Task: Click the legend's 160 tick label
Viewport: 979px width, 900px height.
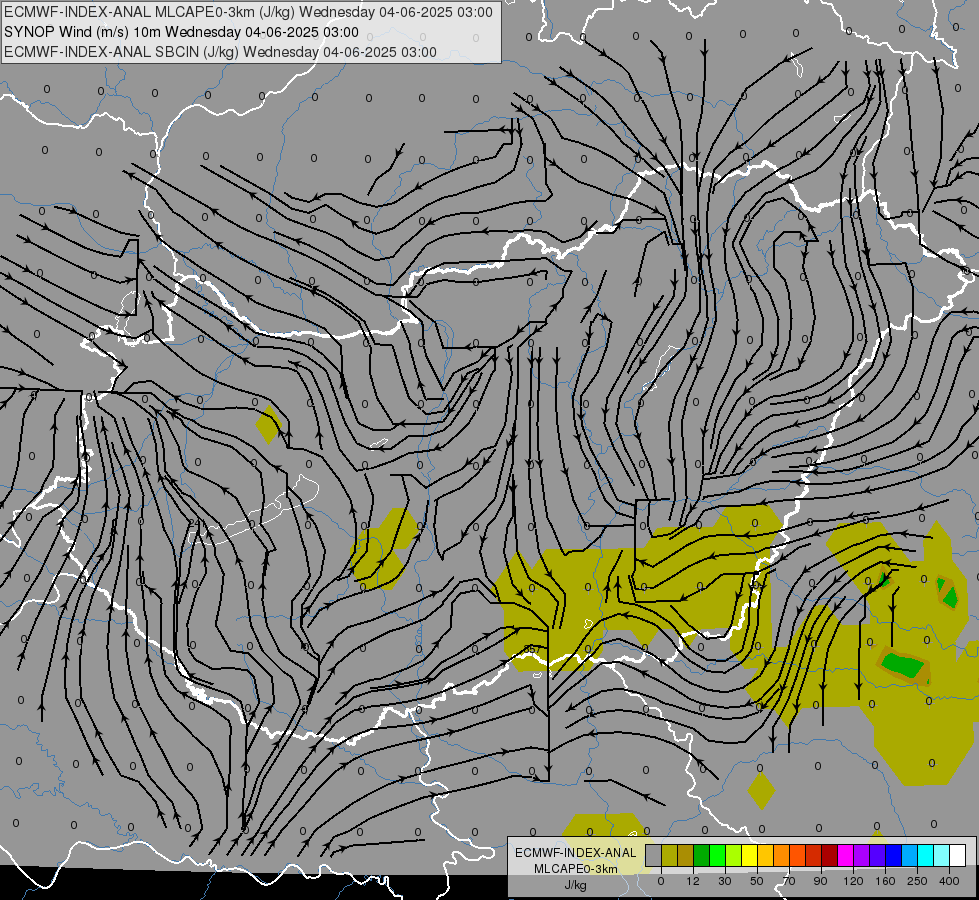Action: (885, 881)
